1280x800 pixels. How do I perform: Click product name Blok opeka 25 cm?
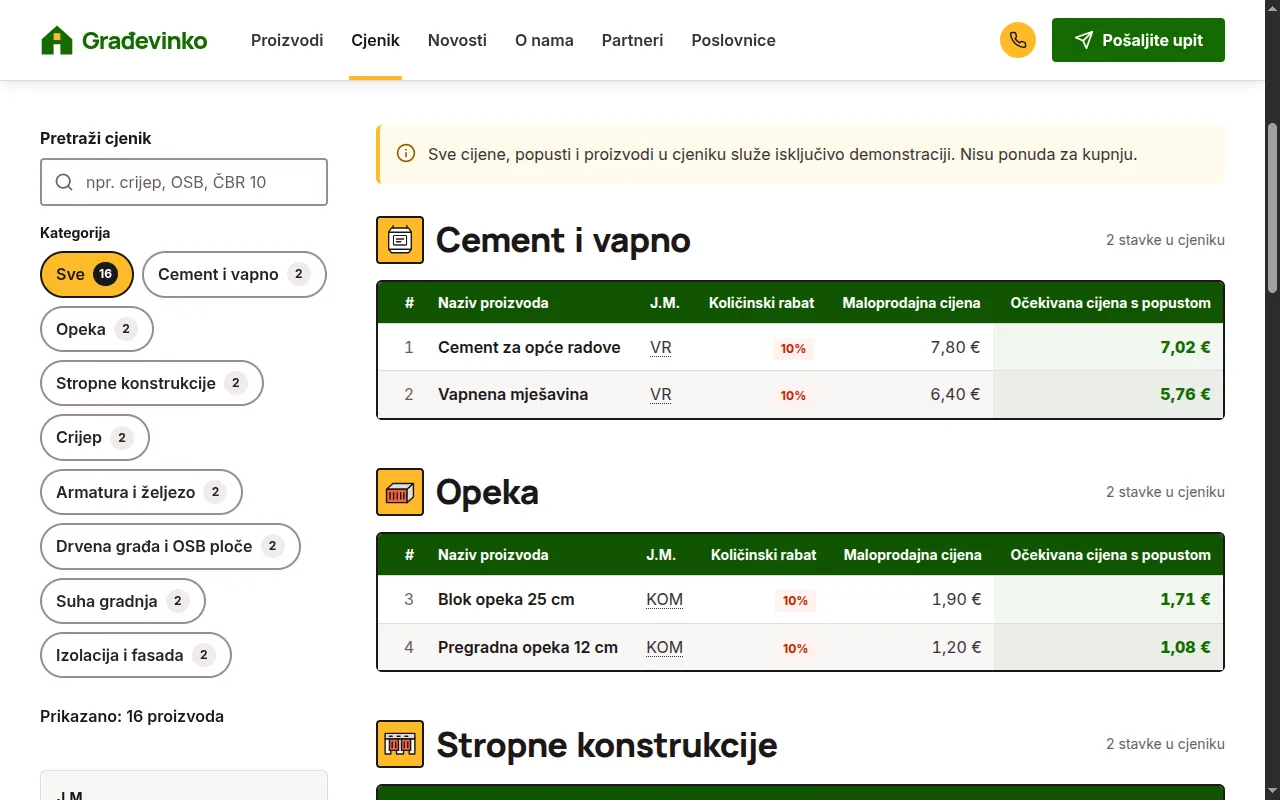tap(506, 599)
